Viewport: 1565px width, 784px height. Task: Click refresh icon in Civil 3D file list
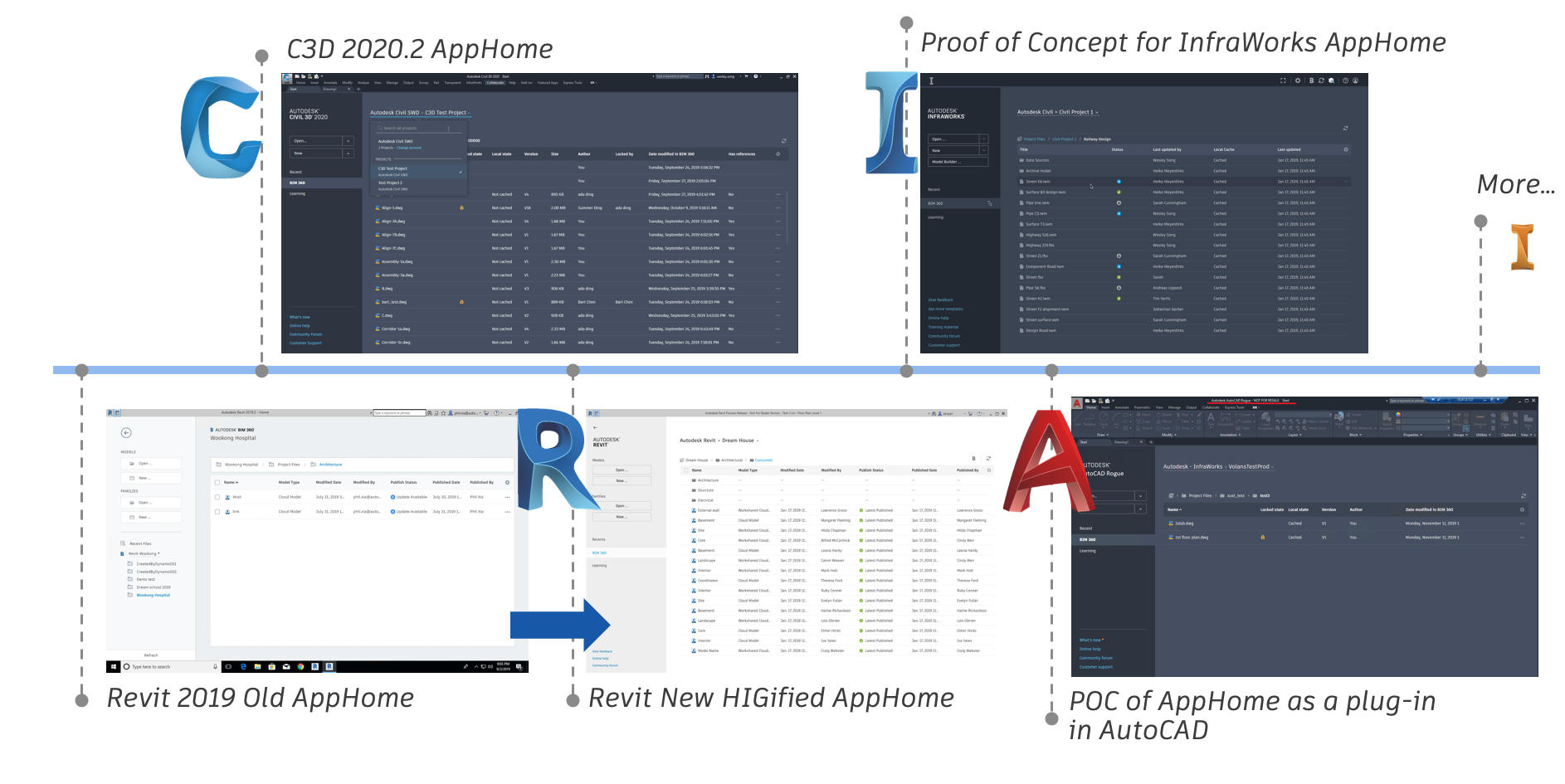point(783,141)
